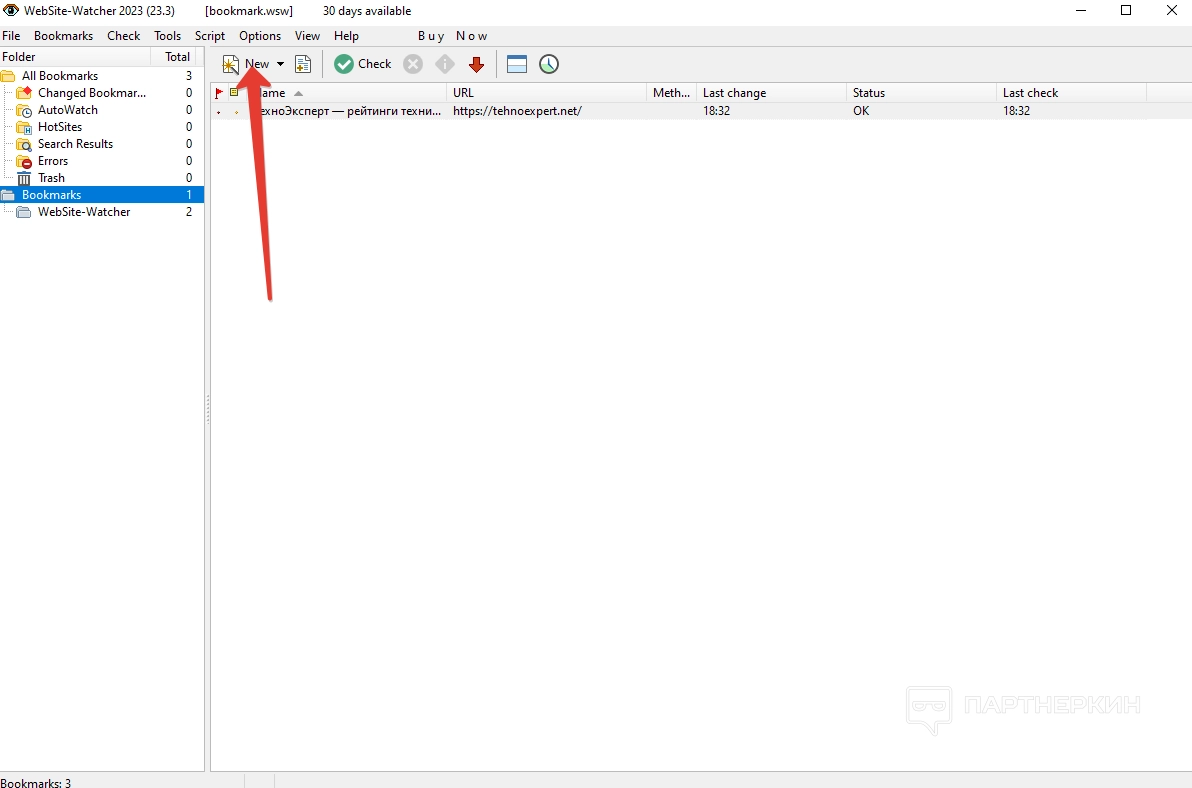This screenshot has height=788, width=1192.
Task: Click the AutoWatch folder clock icon
Action: [24, 110]
